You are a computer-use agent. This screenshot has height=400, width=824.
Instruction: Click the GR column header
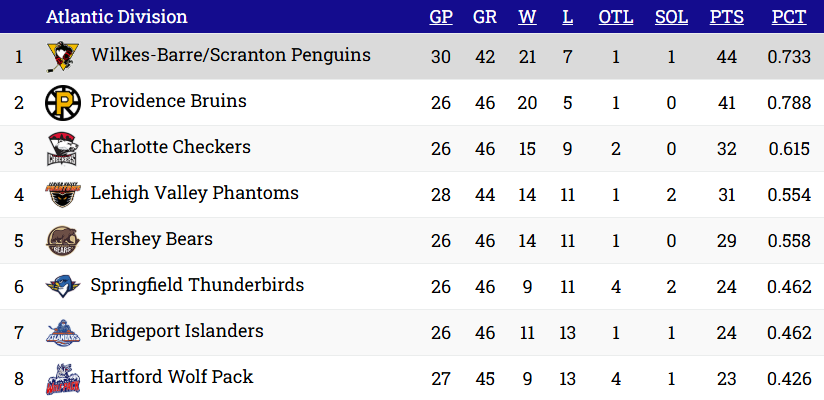pos(485,17)
